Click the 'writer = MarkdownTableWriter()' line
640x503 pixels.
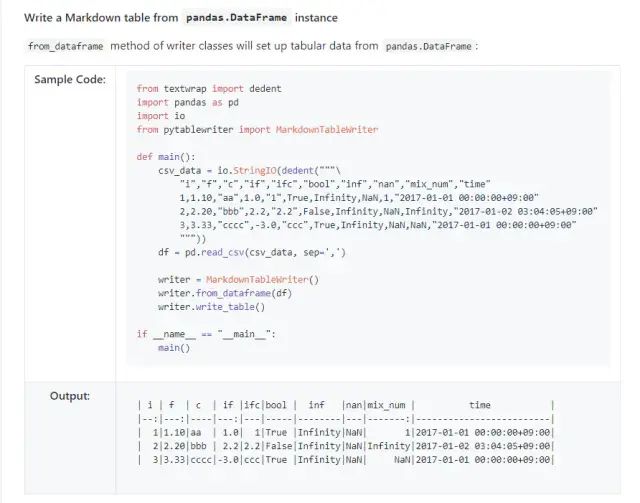(x=238, y=279)
